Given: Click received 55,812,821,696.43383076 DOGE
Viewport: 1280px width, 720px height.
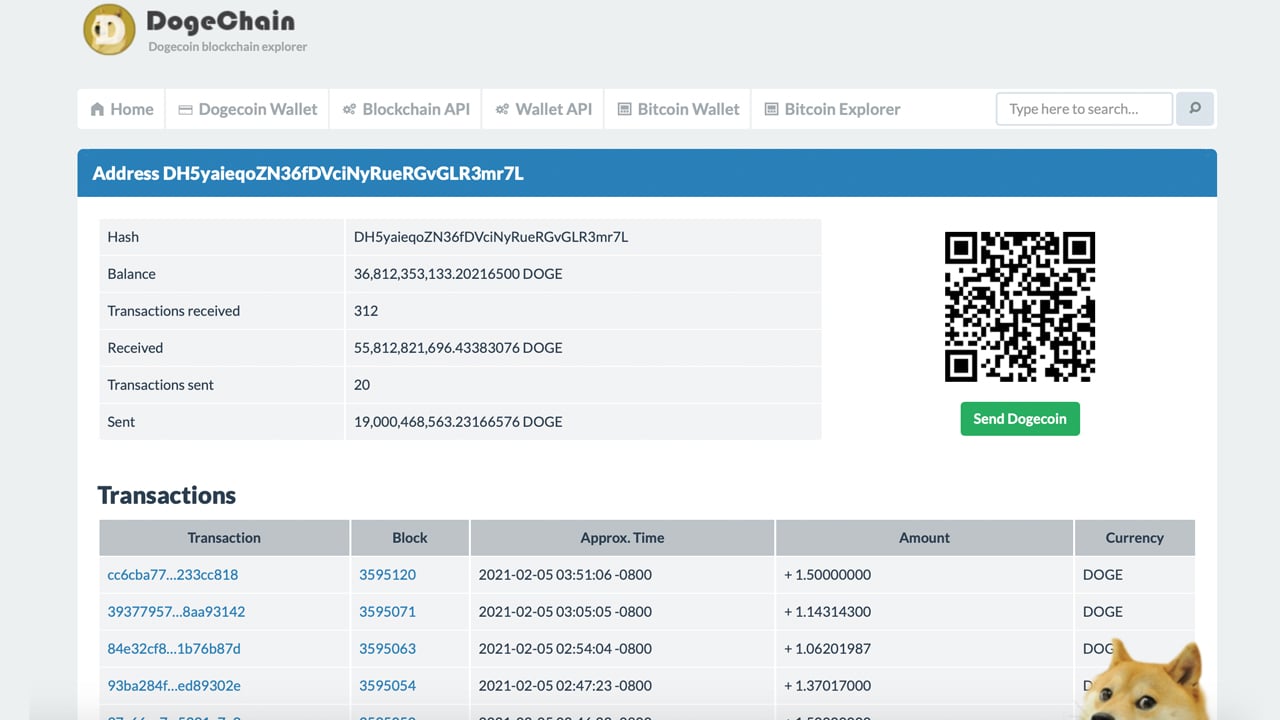Looking at the screenshot, I should 458,348.
